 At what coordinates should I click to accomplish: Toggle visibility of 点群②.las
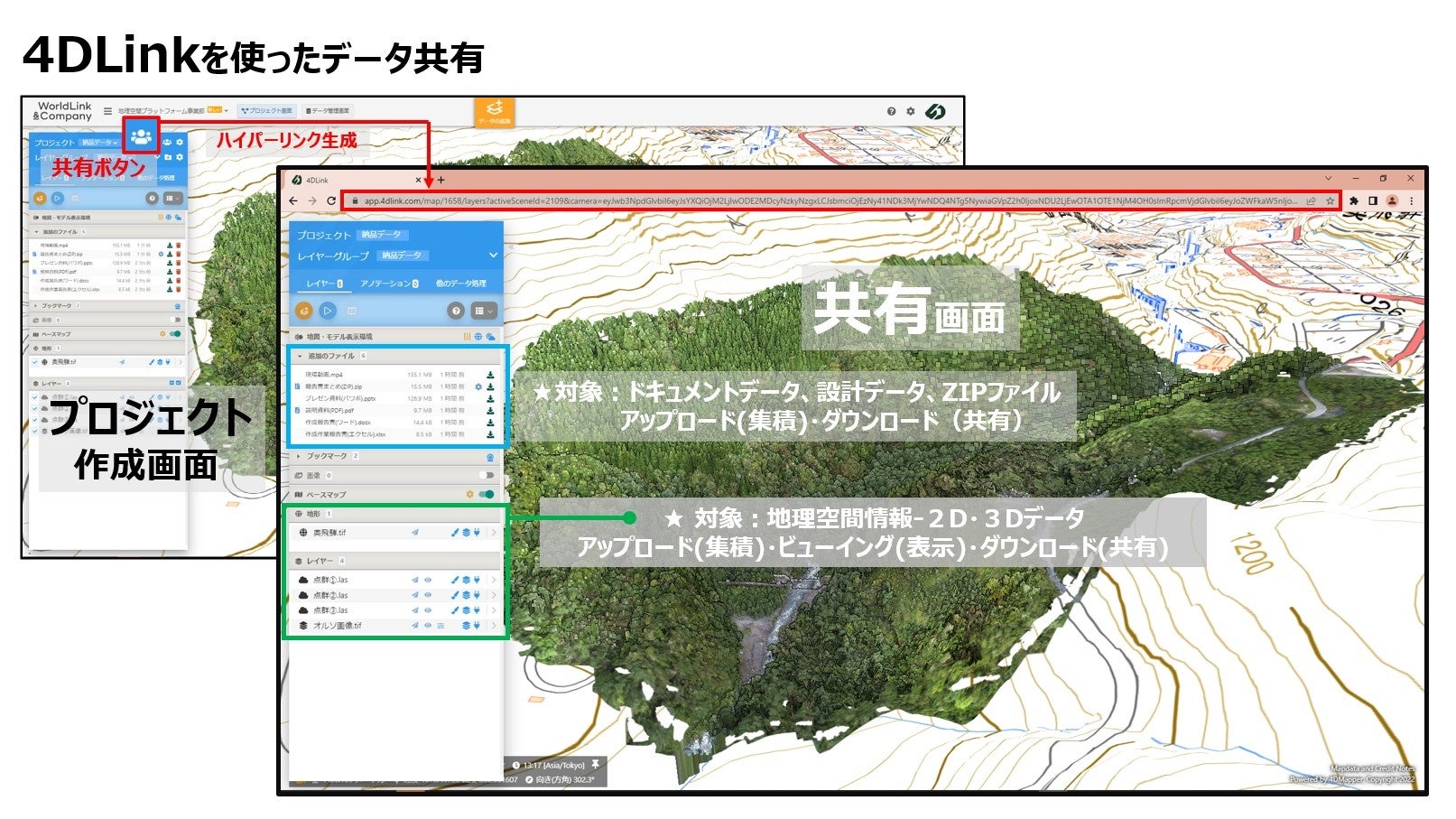[x=428, y=595]
